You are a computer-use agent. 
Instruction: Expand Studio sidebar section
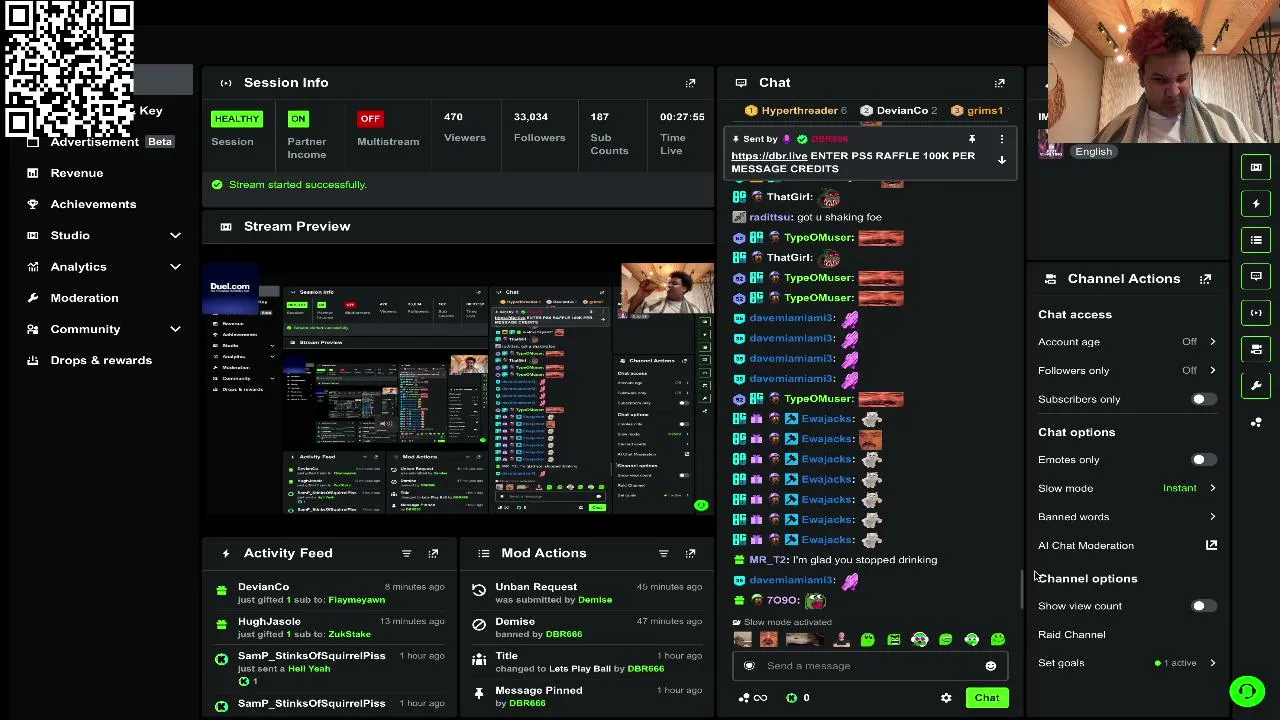point(175,235)
